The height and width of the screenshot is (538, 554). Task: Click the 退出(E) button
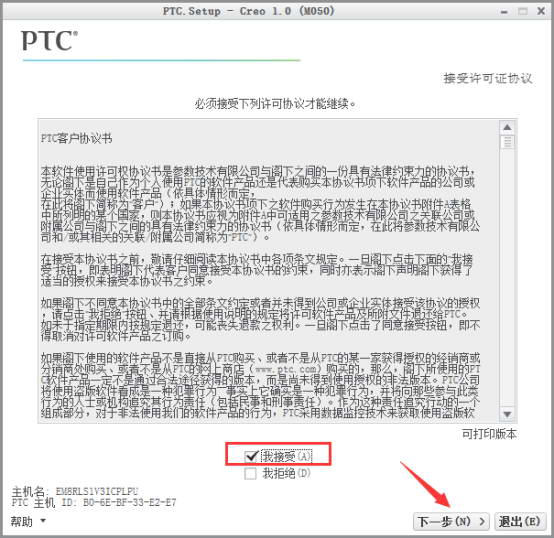(520, 521)
